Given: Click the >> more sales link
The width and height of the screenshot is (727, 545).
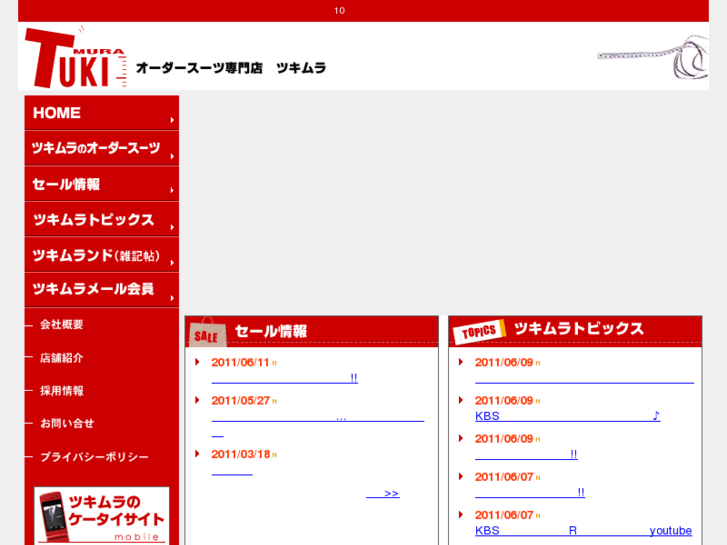Looking at the screenshot, I should click(x=383, y=493).
